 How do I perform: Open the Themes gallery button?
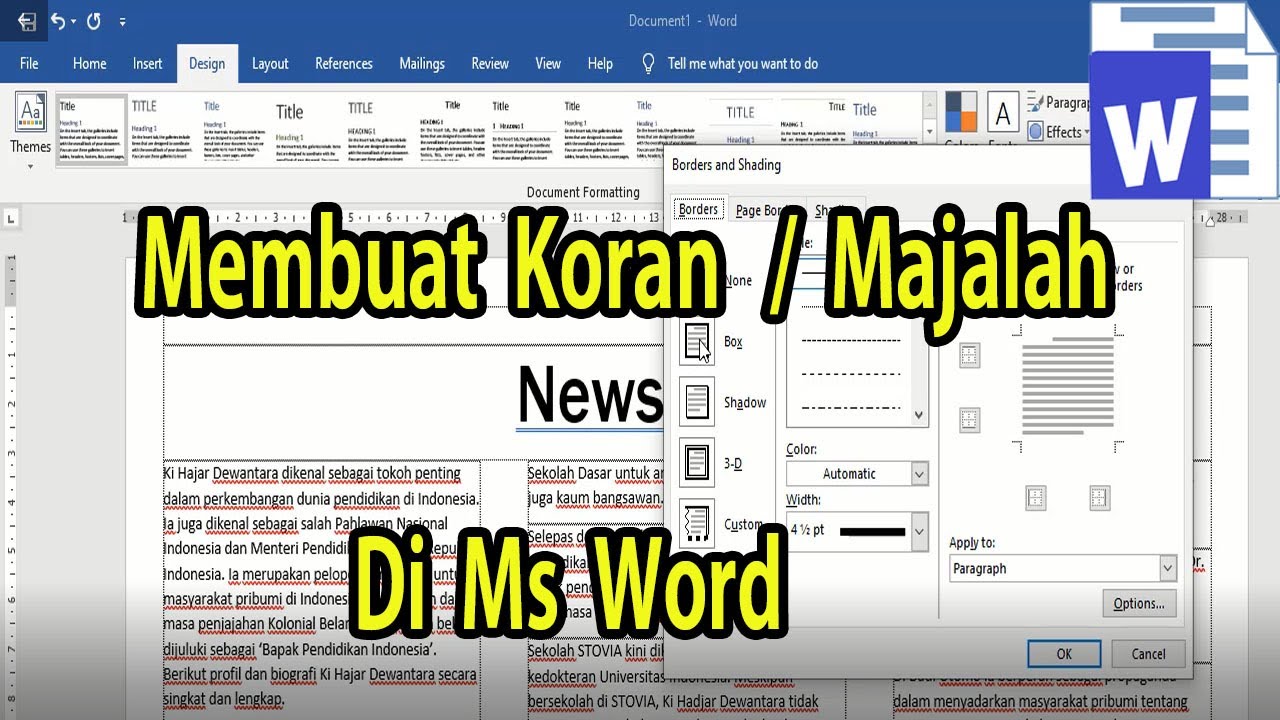tap(31, 130)
